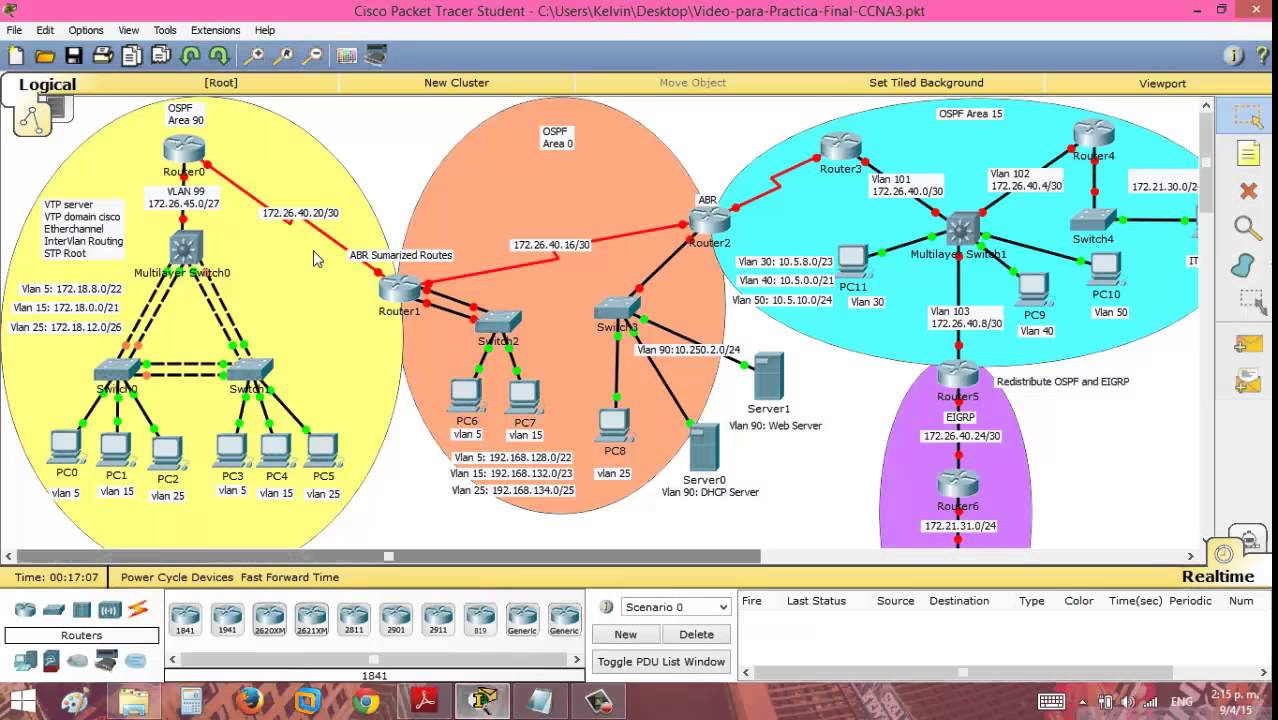Click the Delete scenario button

696,634
